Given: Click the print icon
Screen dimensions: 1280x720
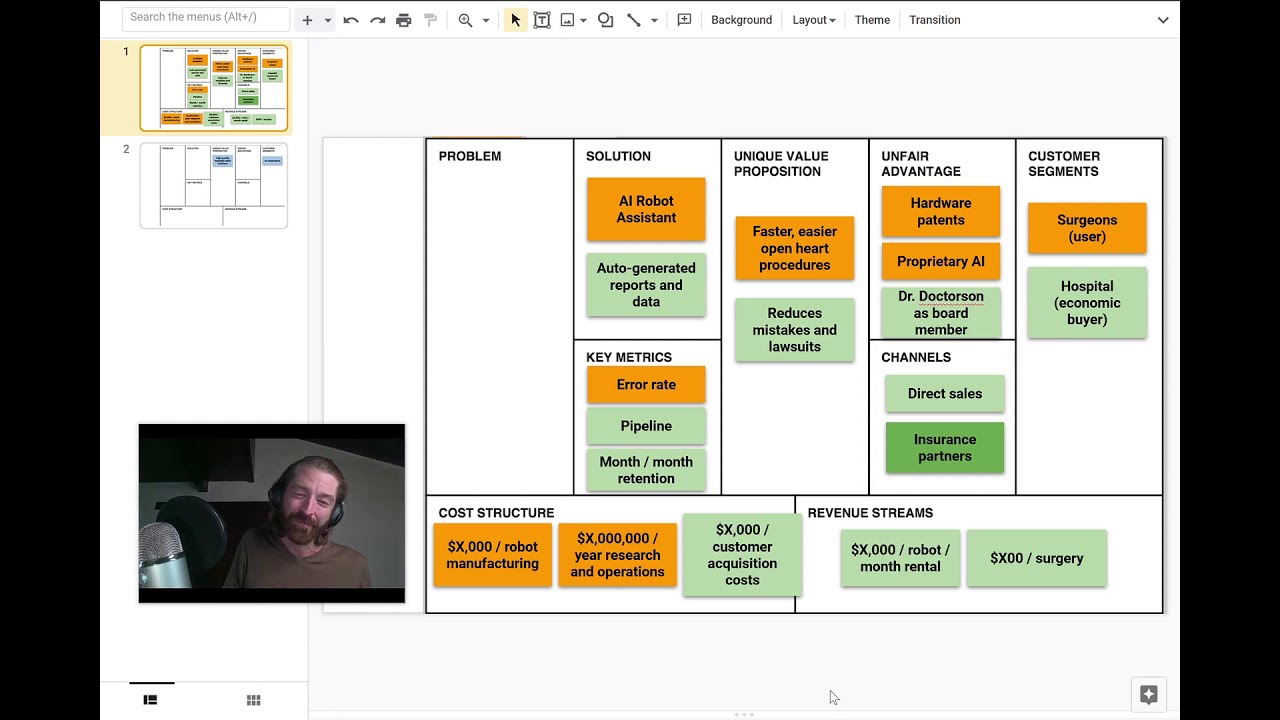Looking at the screenshot, I should click(x=404, y=20).
